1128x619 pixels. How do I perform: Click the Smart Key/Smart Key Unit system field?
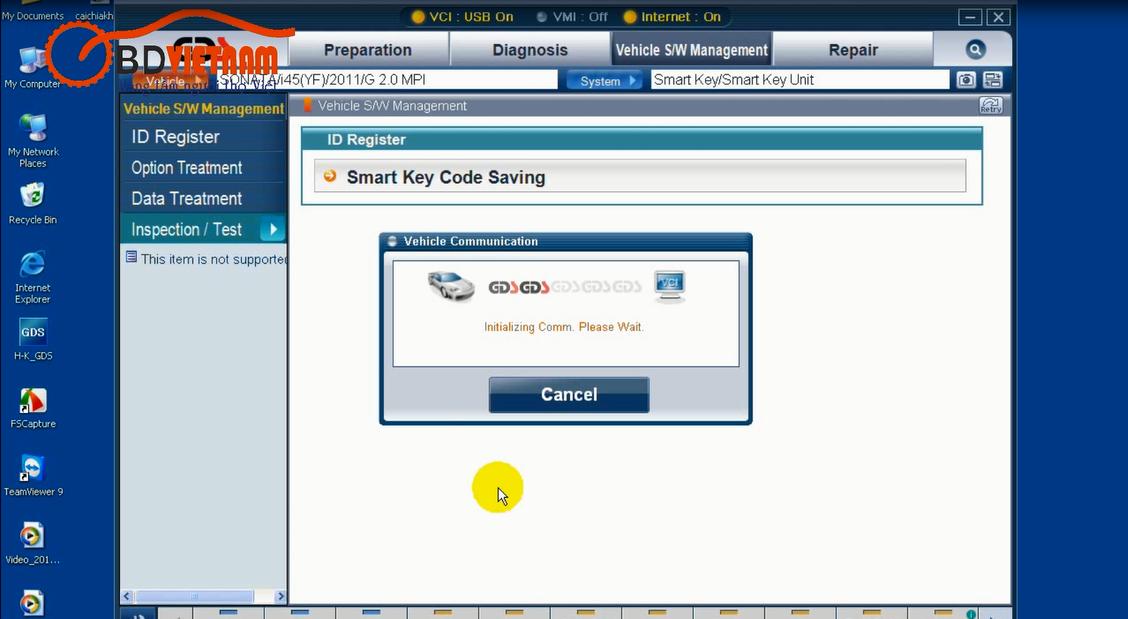point(800,80)
